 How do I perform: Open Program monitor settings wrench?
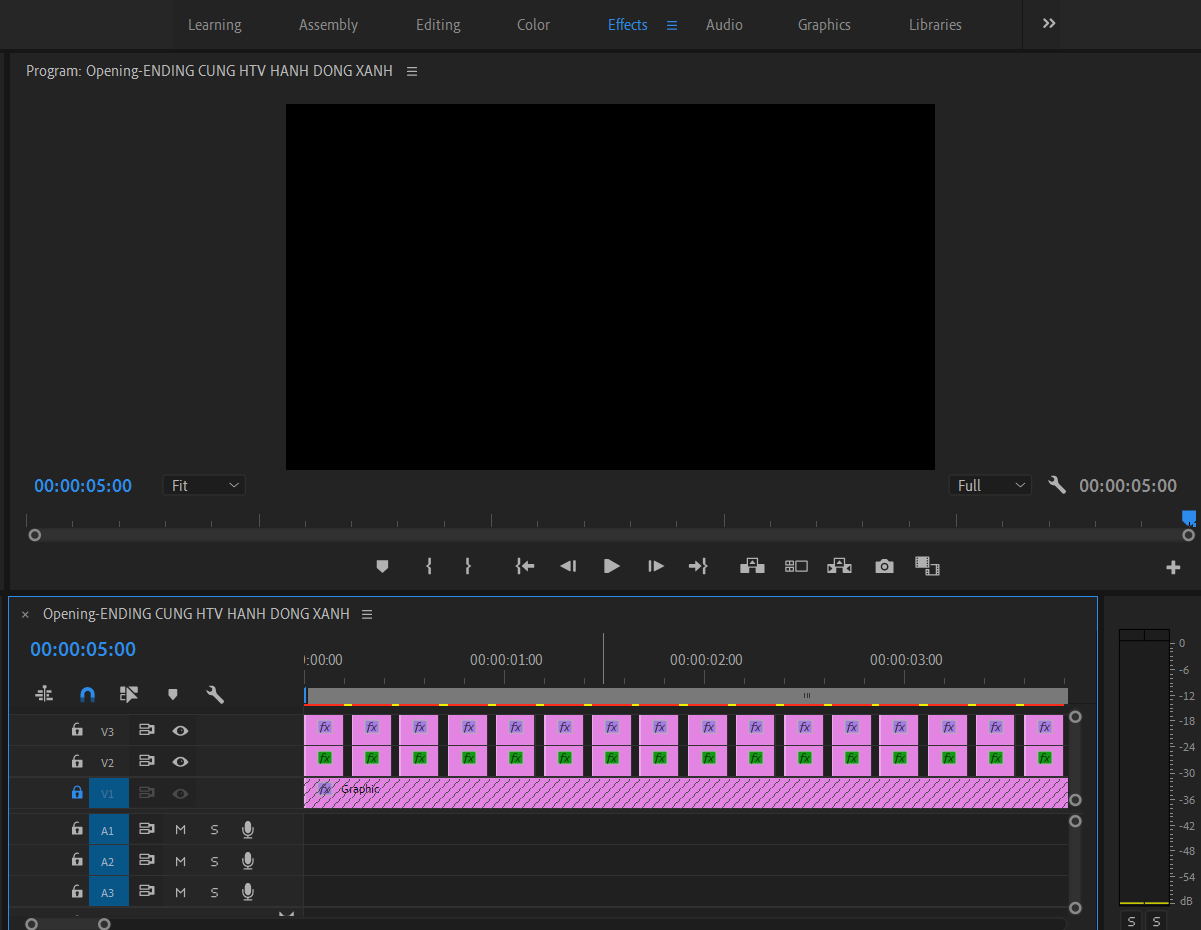(x=1057, y=485)
